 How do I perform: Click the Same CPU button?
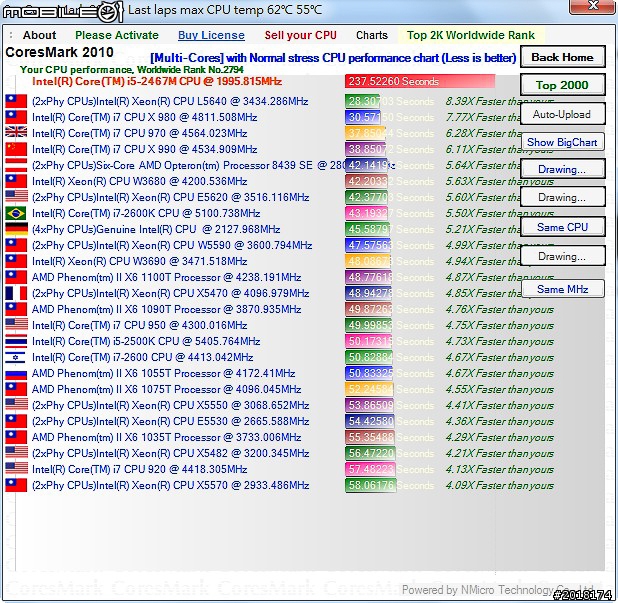pos(562,227)
